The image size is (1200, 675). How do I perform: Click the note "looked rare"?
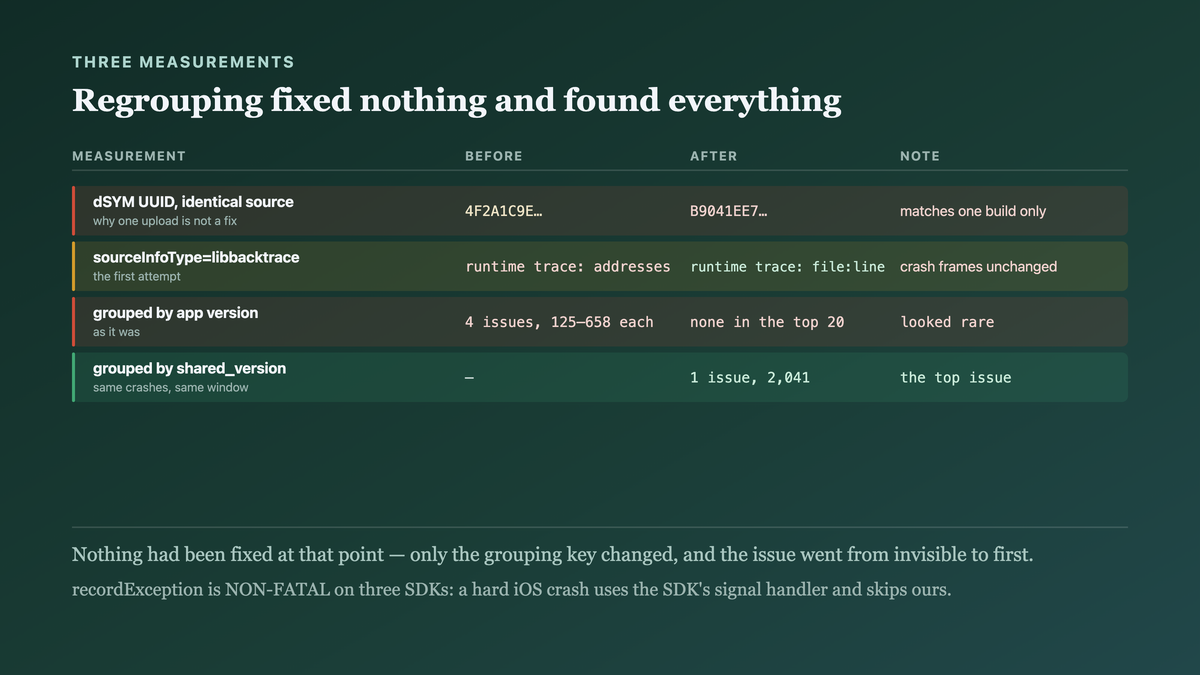point(947,322)
